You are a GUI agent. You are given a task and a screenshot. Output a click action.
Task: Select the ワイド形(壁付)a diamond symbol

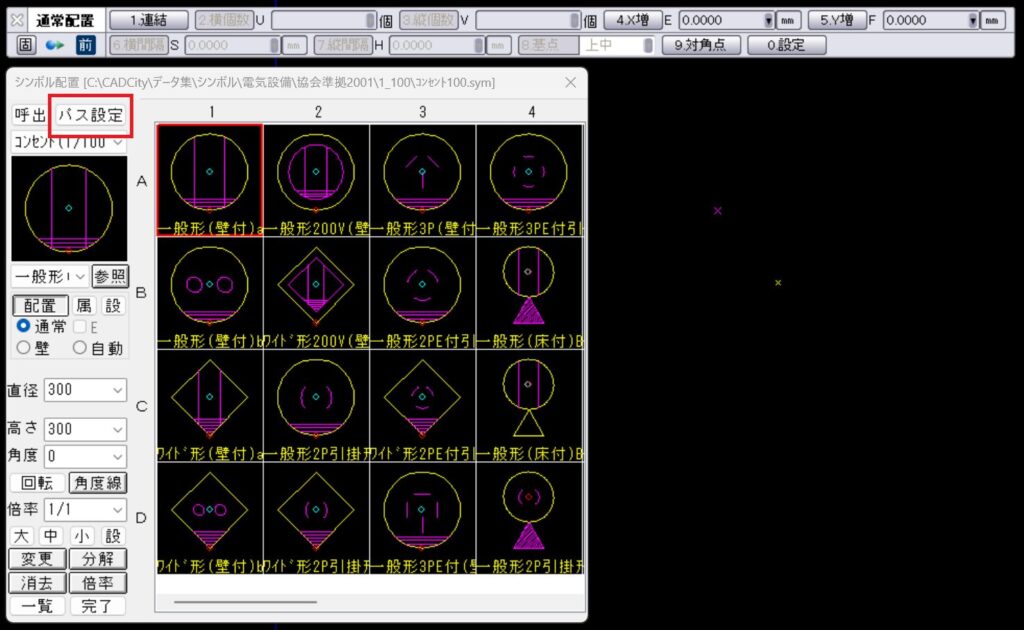[x=210, y=405]
